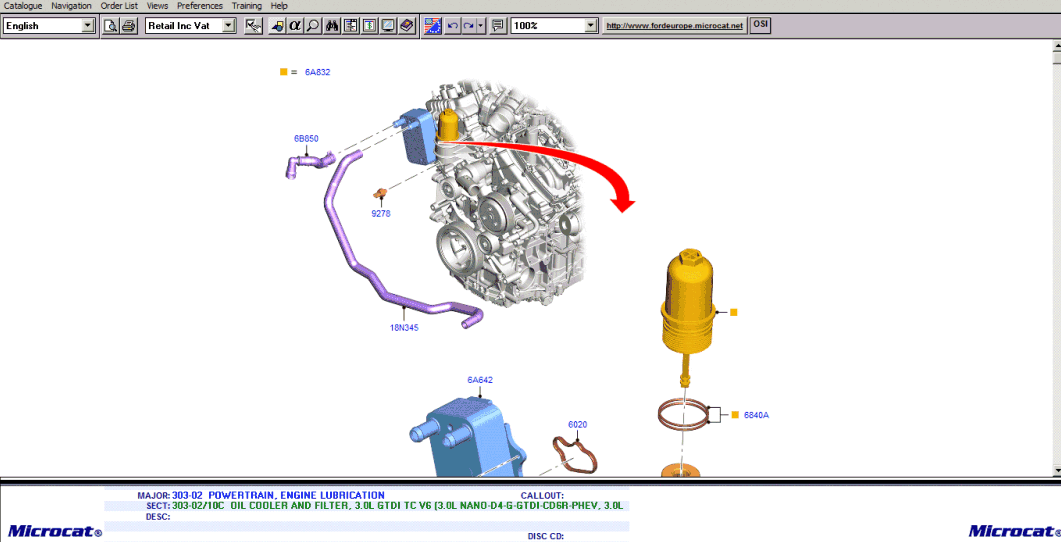Click the magnifying glass search icon
This screenshot has height=542, width=1062.
tap(313, 26)
